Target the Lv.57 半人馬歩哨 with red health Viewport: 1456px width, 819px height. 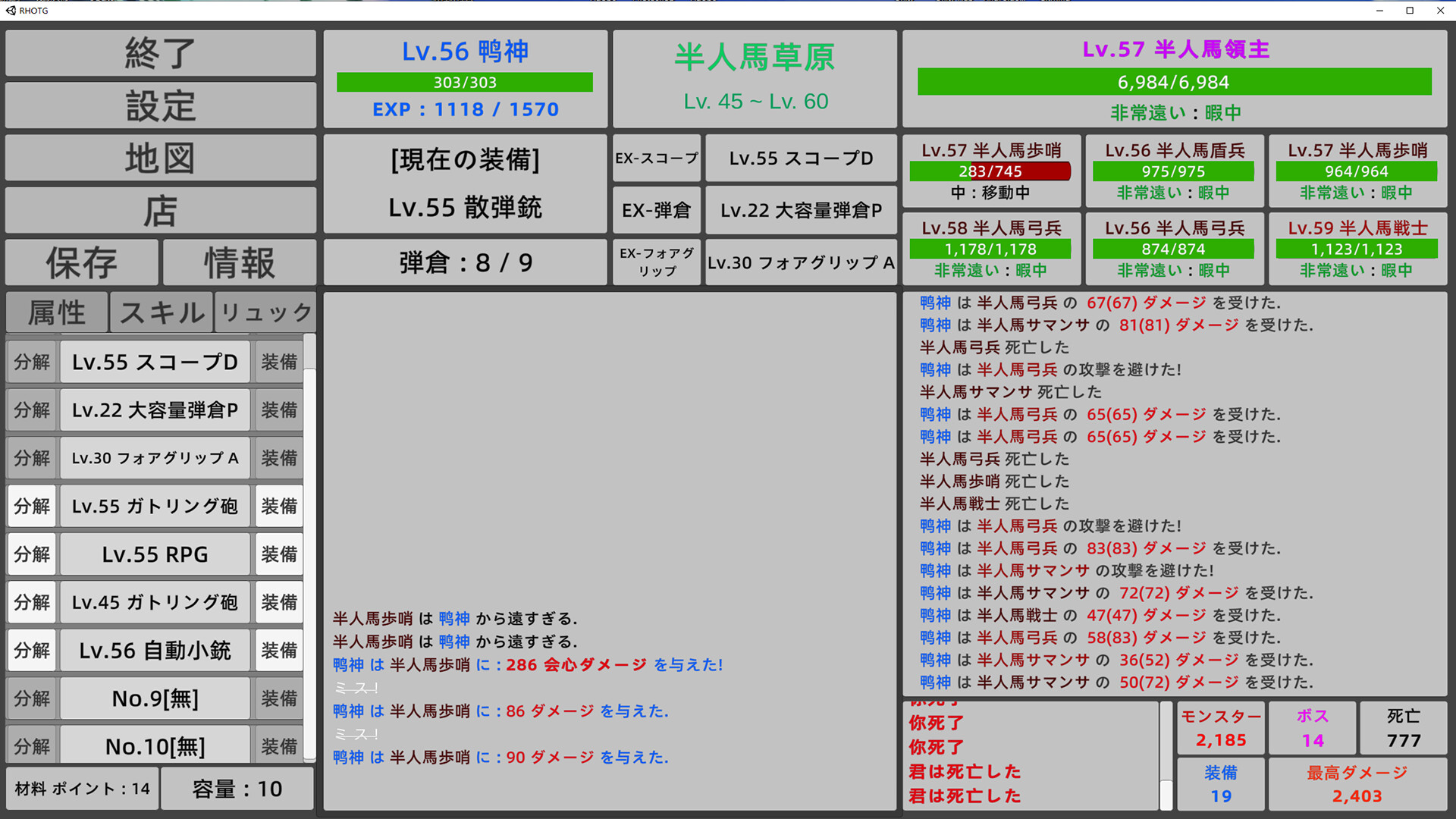[x=990, y=171]
